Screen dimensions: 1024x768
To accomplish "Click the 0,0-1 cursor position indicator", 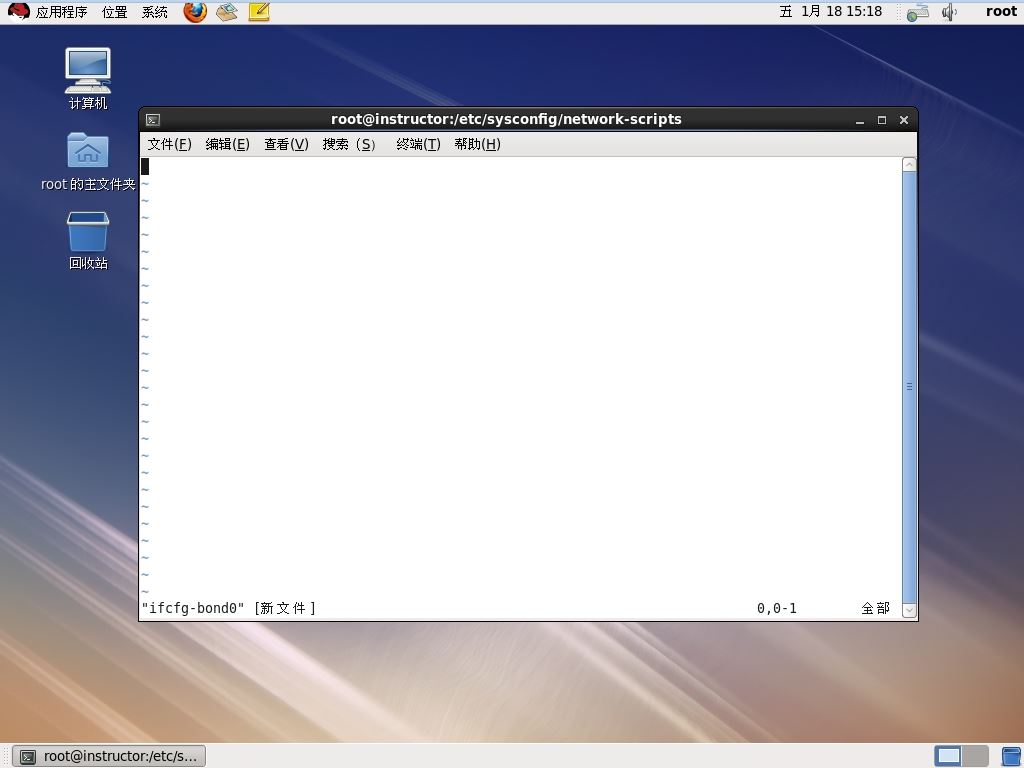I will [x=776, y=609].
